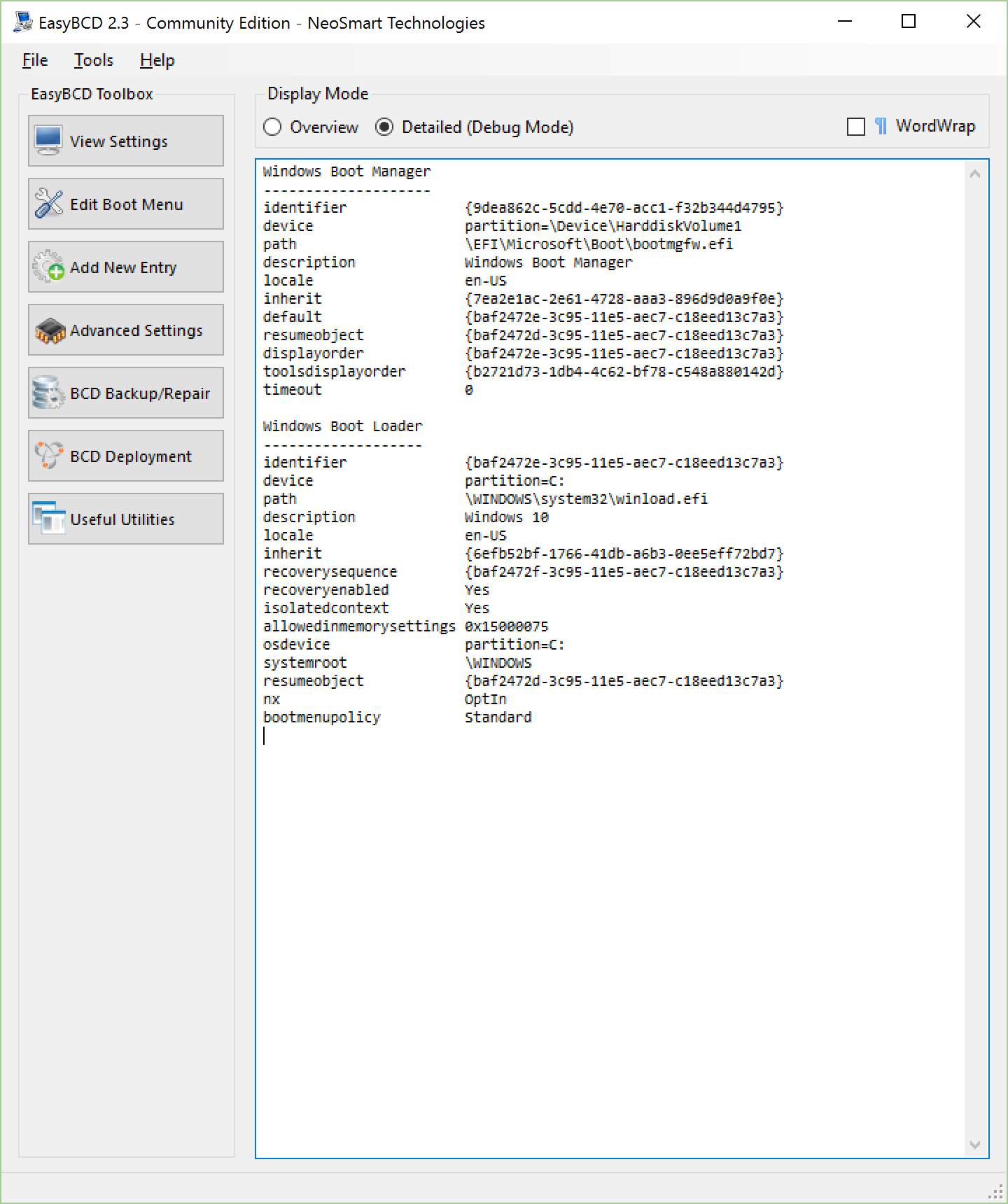The height and width of the screenshot is (1204, 1008).
Task: Click the bootmgfw.efi path value
Action: click(x=598, y=244)
